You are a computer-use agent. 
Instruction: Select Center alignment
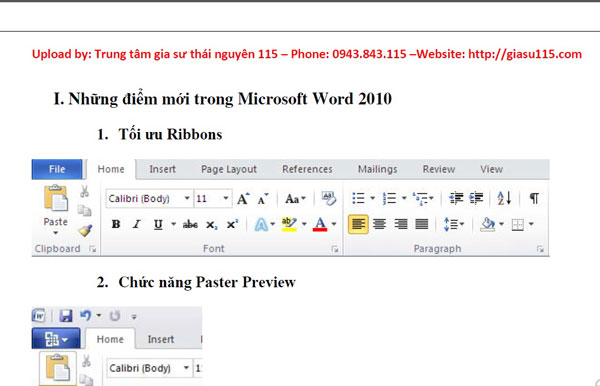[379, 224]
